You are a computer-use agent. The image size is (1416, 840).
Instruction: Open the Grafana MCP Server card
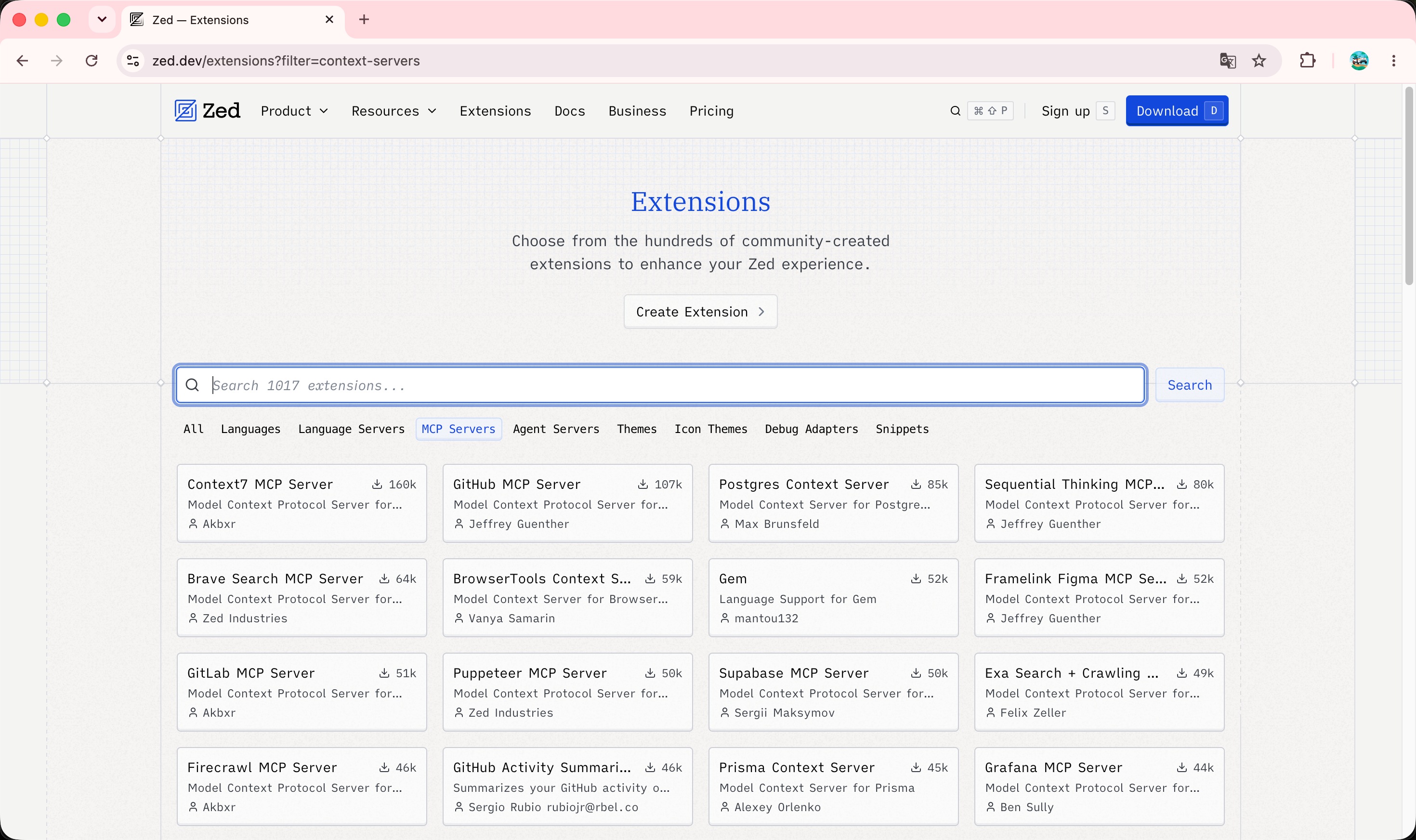click(x=1099, y=787)
